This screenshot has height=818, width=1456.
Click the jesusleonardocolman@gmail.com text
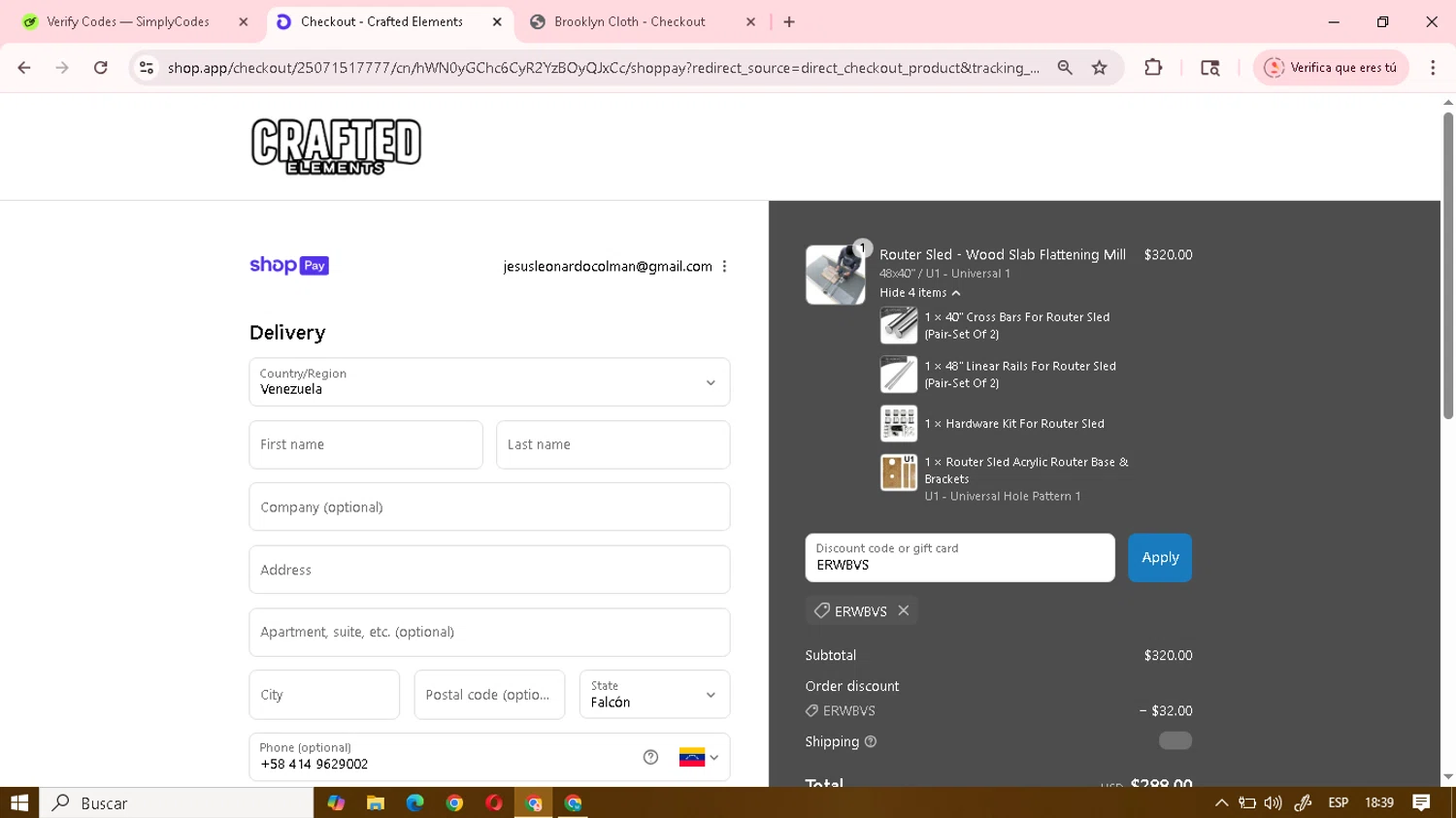point(608,266)
